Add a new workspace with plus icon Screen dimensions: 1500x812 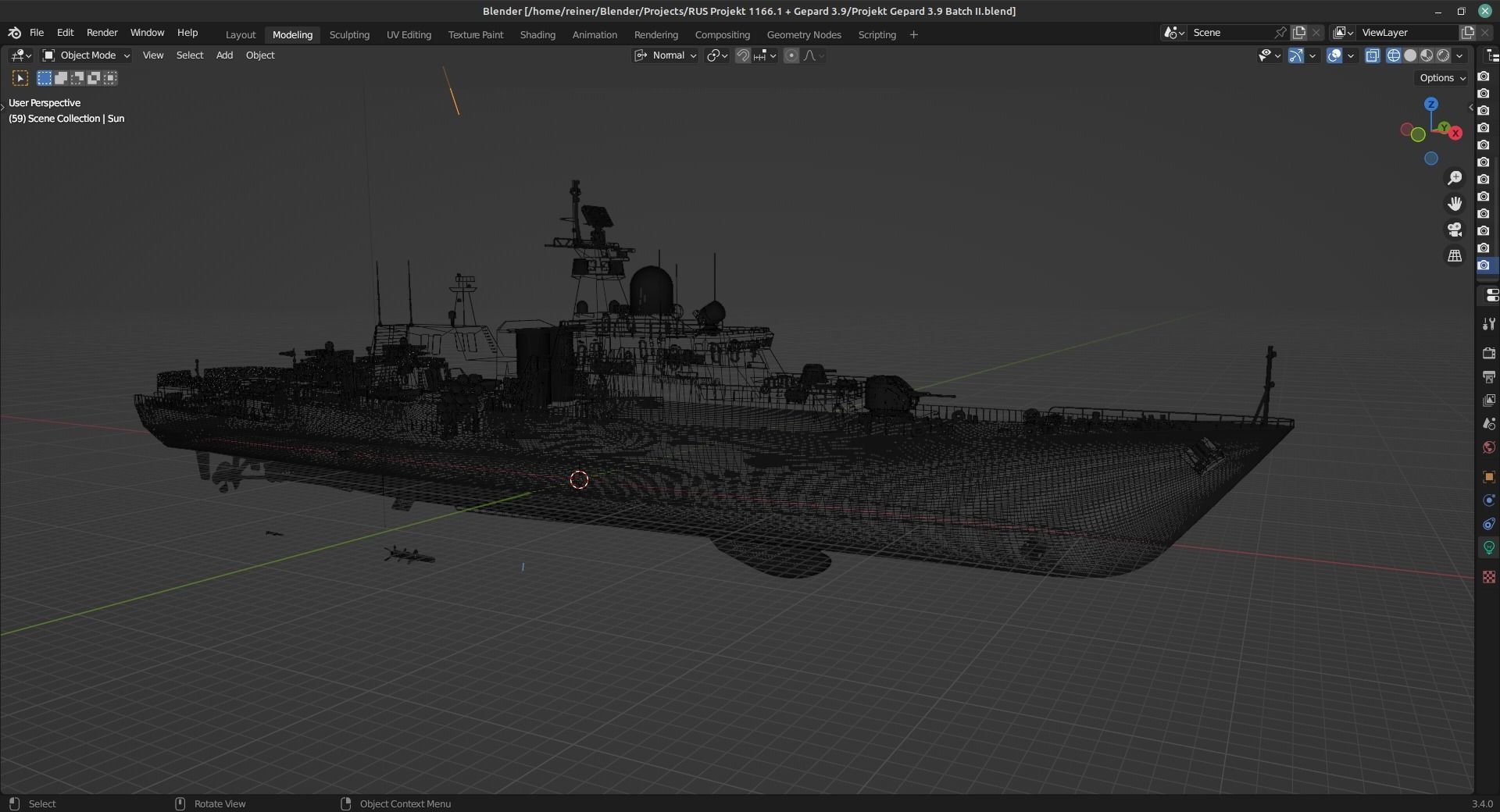click(913, 35)
